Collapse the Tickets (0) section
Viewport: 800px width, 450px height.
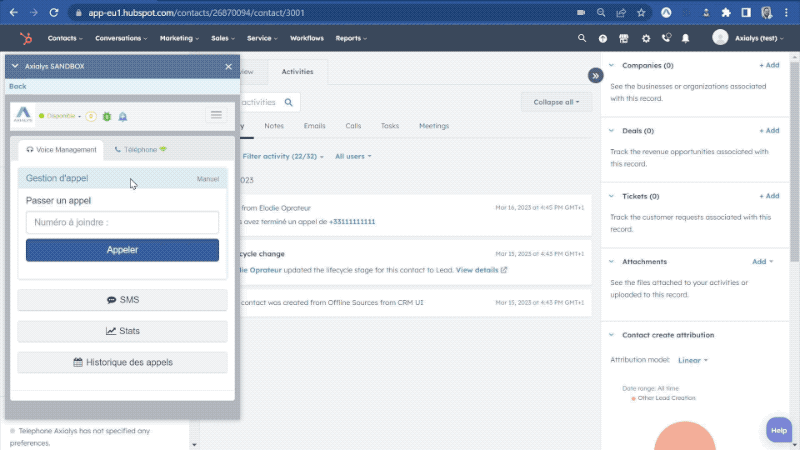(611, 196)
